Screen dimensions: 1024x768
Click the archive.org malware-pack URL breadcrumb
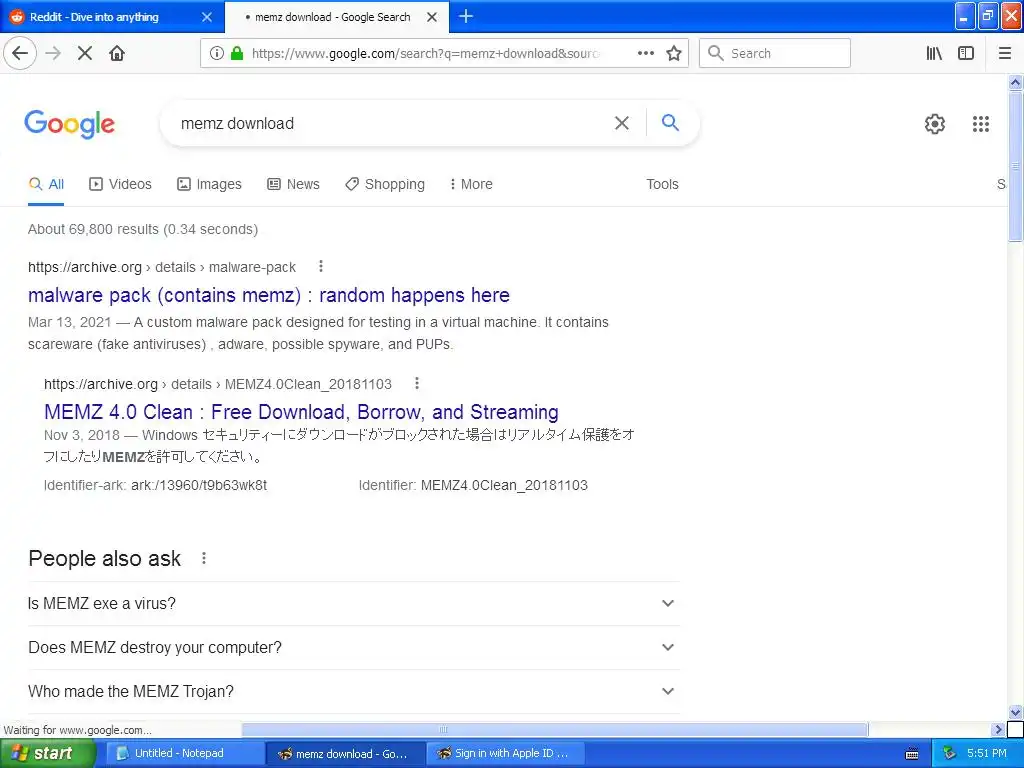[x=161, y=267]
